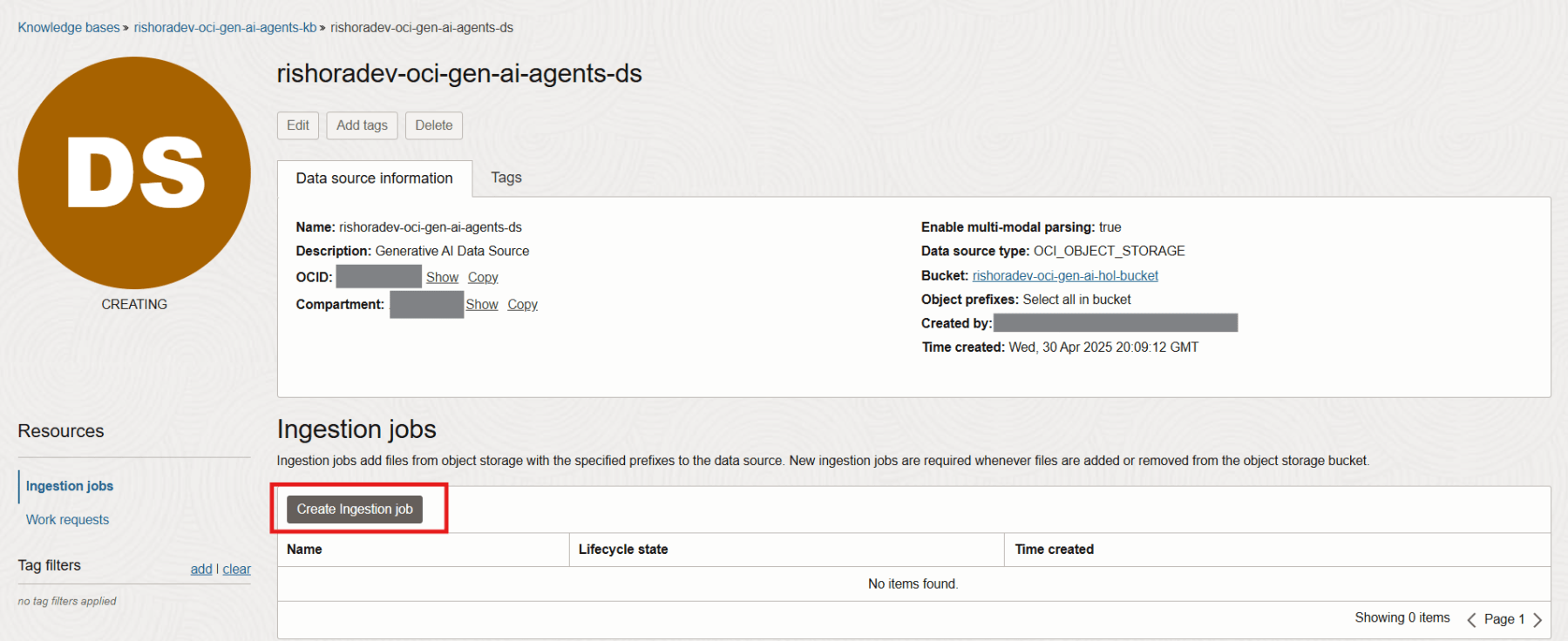This screenshot has width=1568, height=641.
Task: Copy the OCID
Action: point(483,277)
